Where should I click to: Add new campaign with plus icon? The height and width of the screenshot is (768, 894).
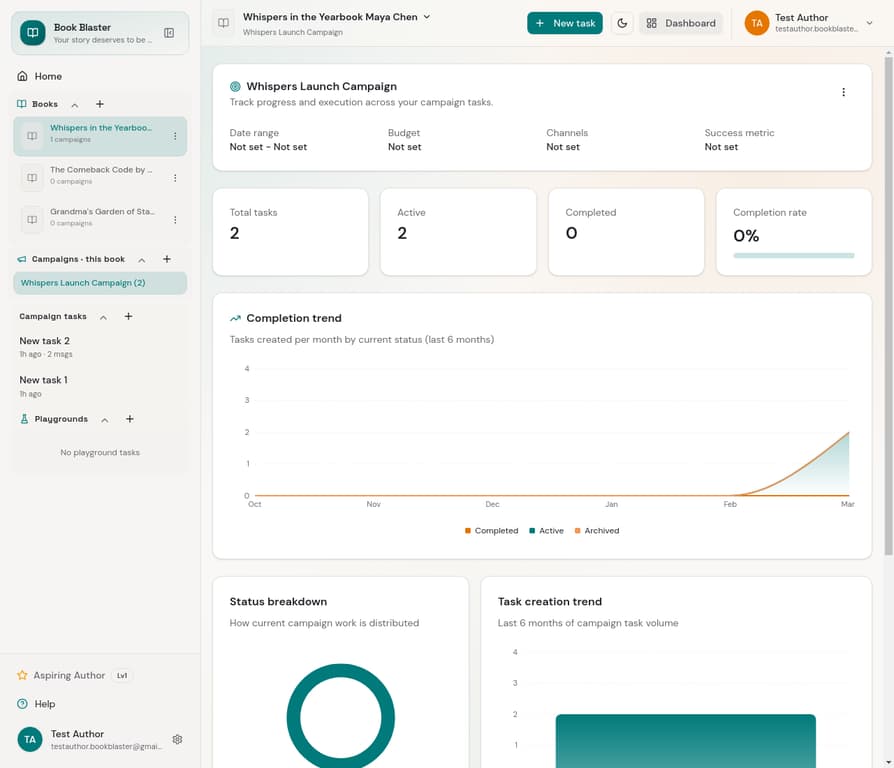click(166, 259)
